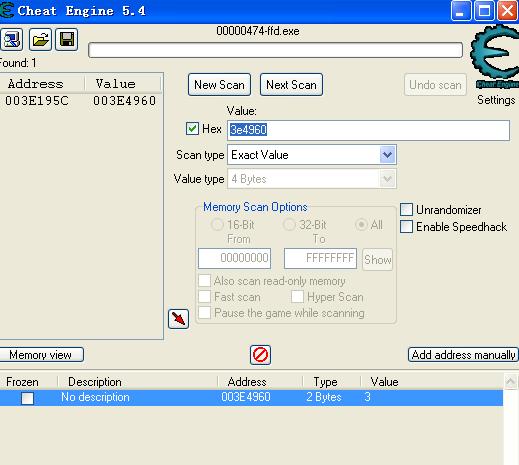The width and height of the screenshot is (519, 465).
Task: Click the red arrow add-to-list icon
Action: (178, 319)
